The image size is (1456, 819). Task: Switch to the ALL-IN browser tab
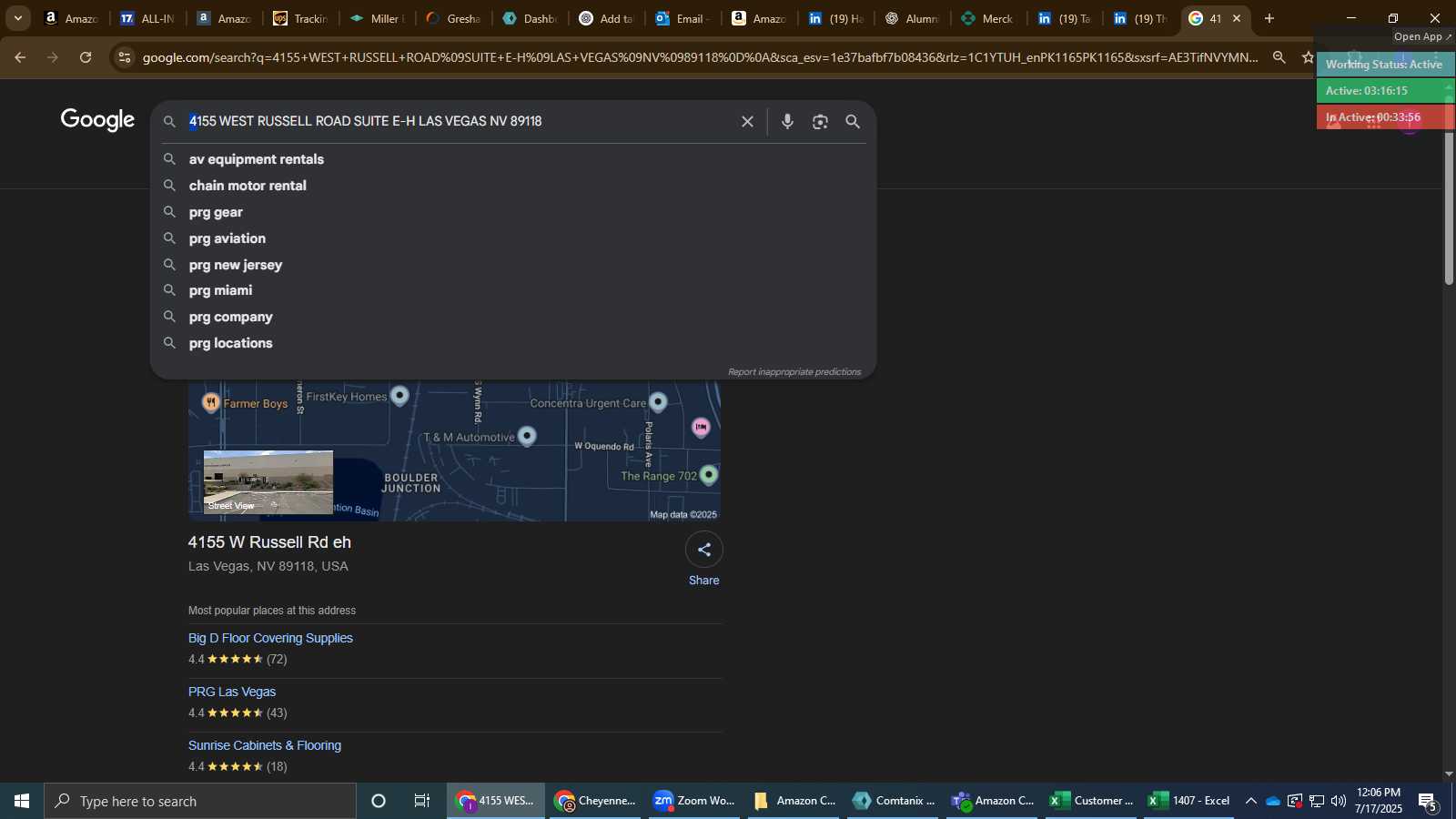click(147, 18)
